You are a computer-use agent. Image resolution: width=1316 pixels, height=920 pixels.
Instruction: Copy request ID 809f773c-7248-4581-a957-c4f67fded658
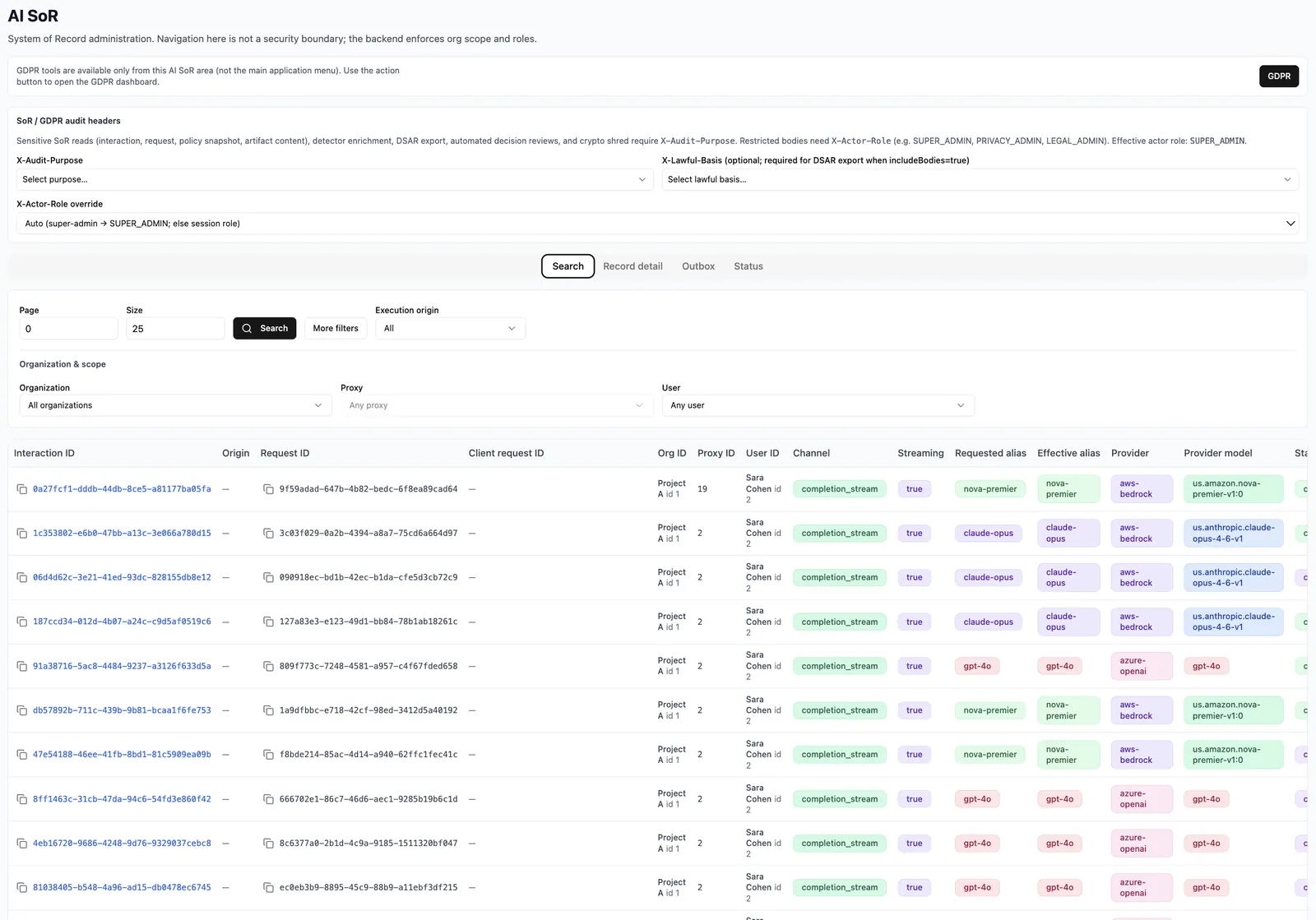[x=268, y=666]
